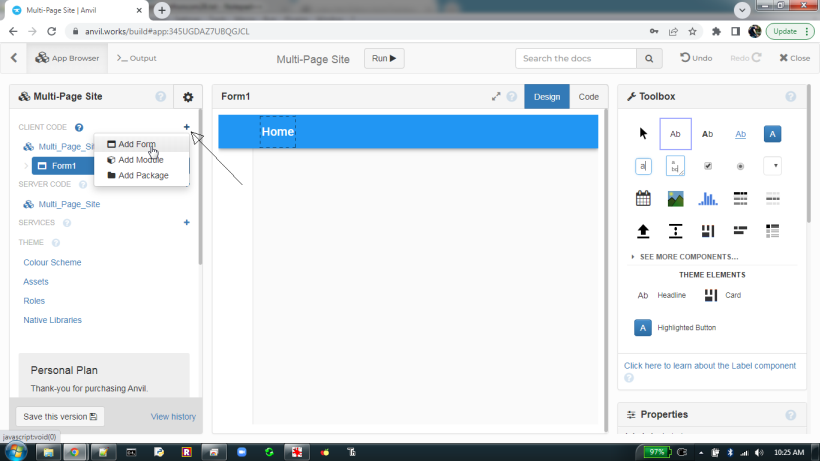Pick the Plot chart component

pos(708,198)
